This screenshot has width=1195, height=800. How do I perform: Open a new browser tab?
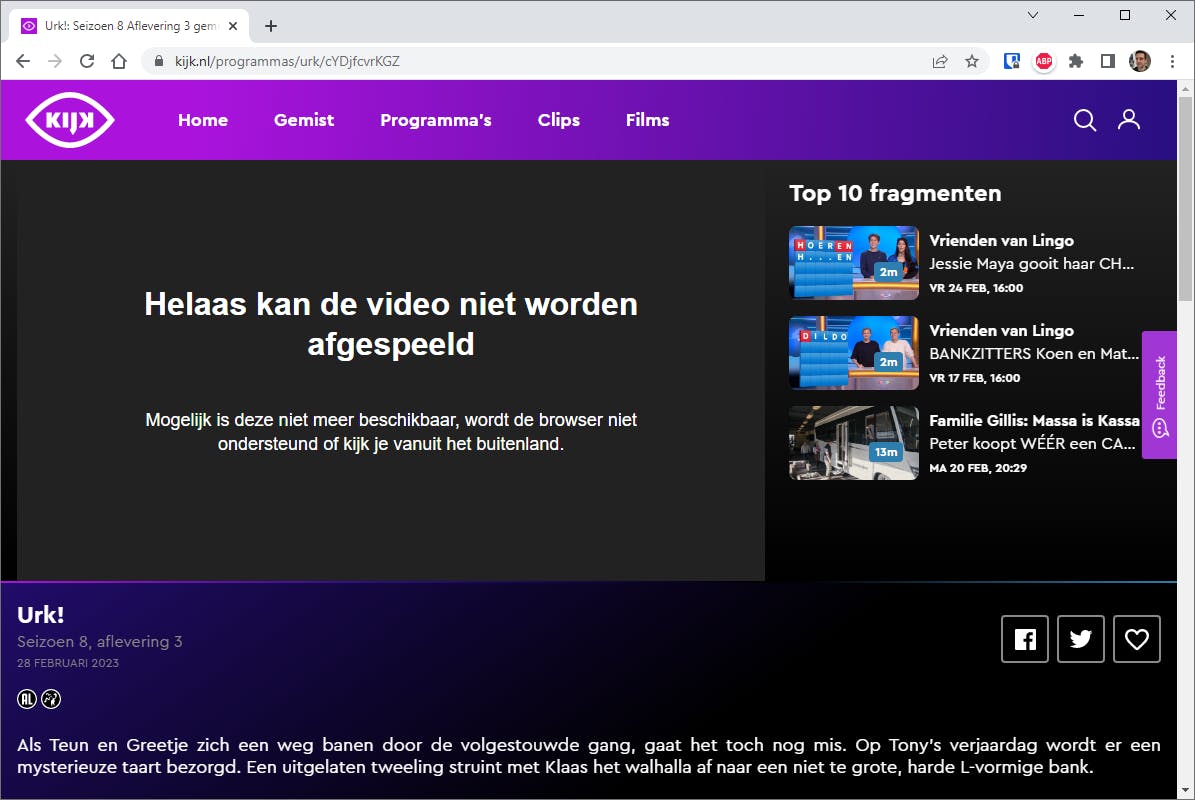coord(271,26)
